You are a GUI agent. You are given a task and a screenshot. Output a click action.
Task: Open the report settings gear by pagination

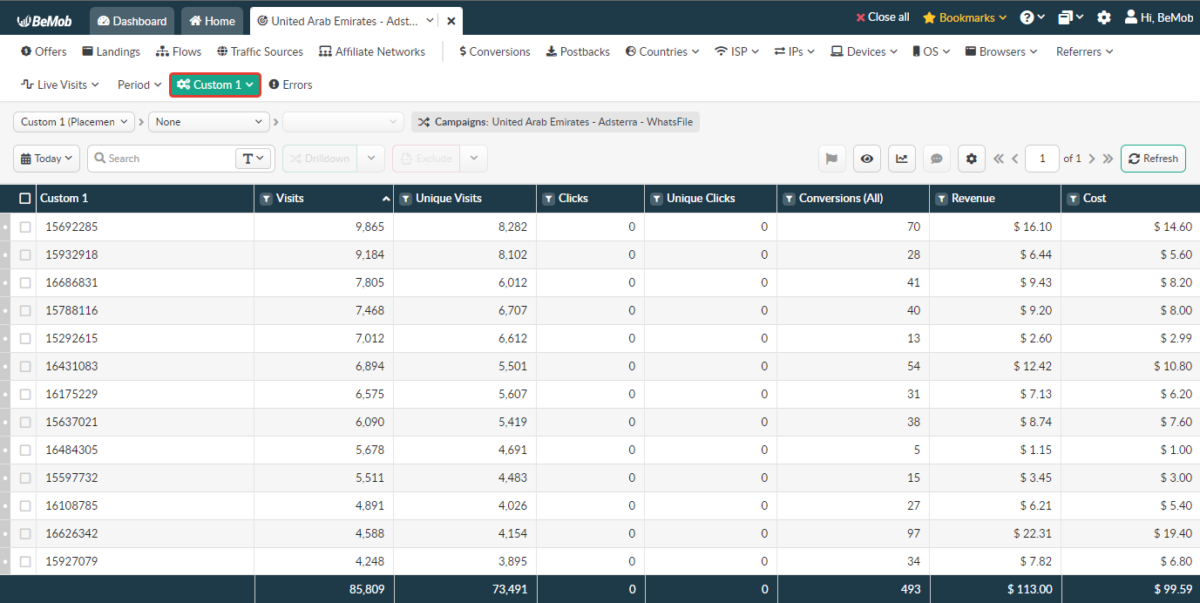[x=971, y=158]
